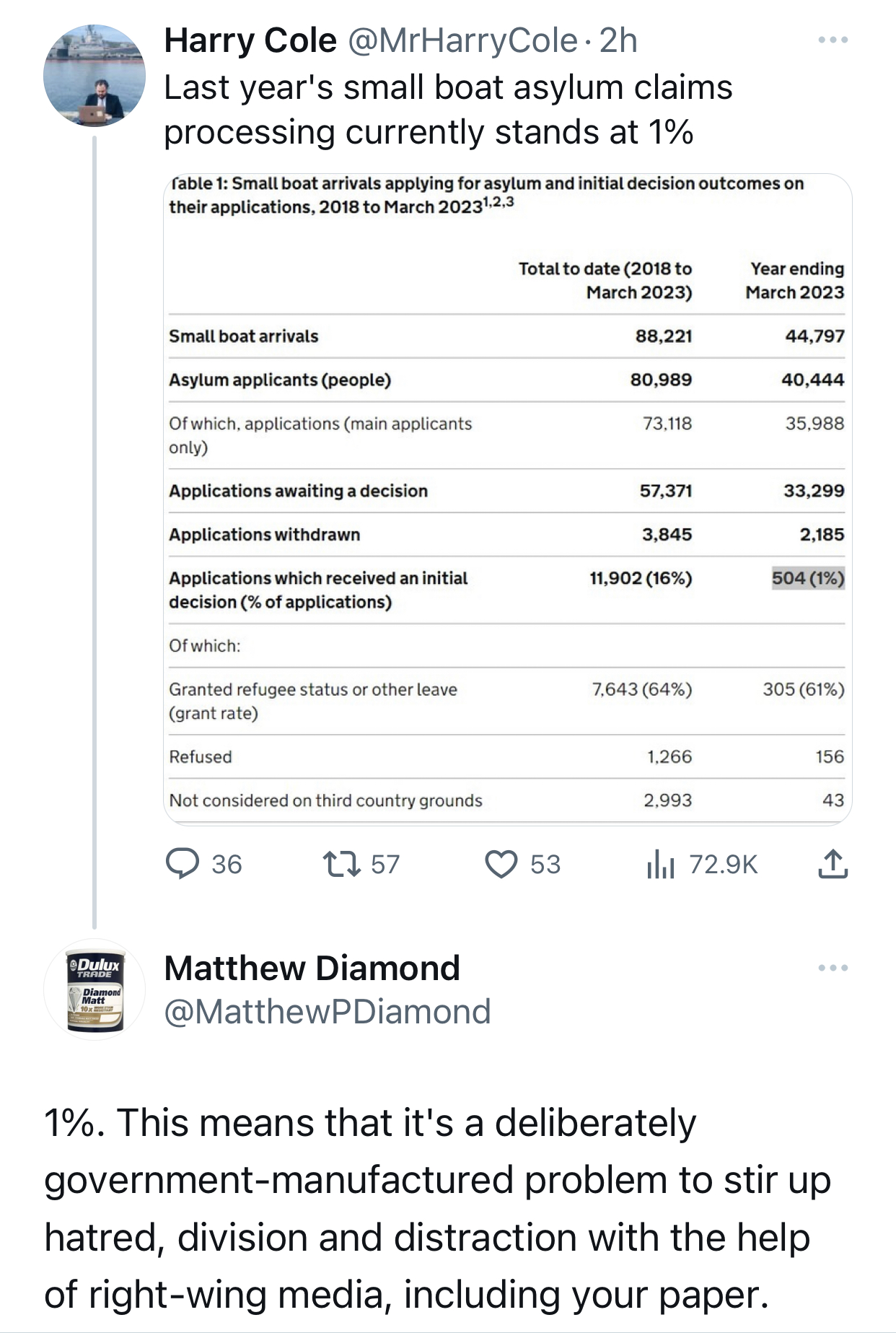
Task: Like Harry Cole's tweet
Action: [x=501, y=864]
